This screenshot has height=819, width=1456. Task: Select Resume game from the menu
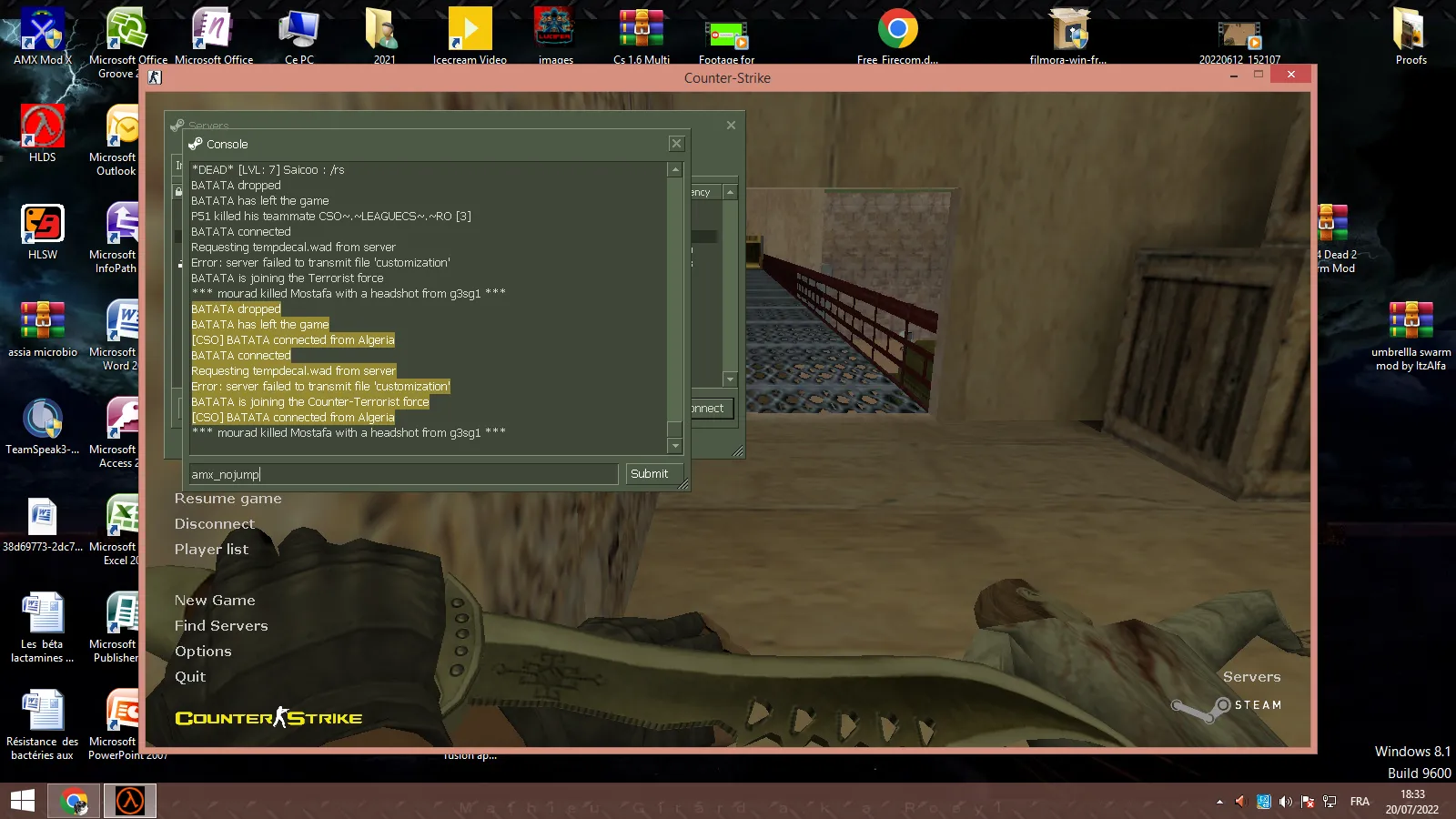pyautogui.click(x=228, y=499)
